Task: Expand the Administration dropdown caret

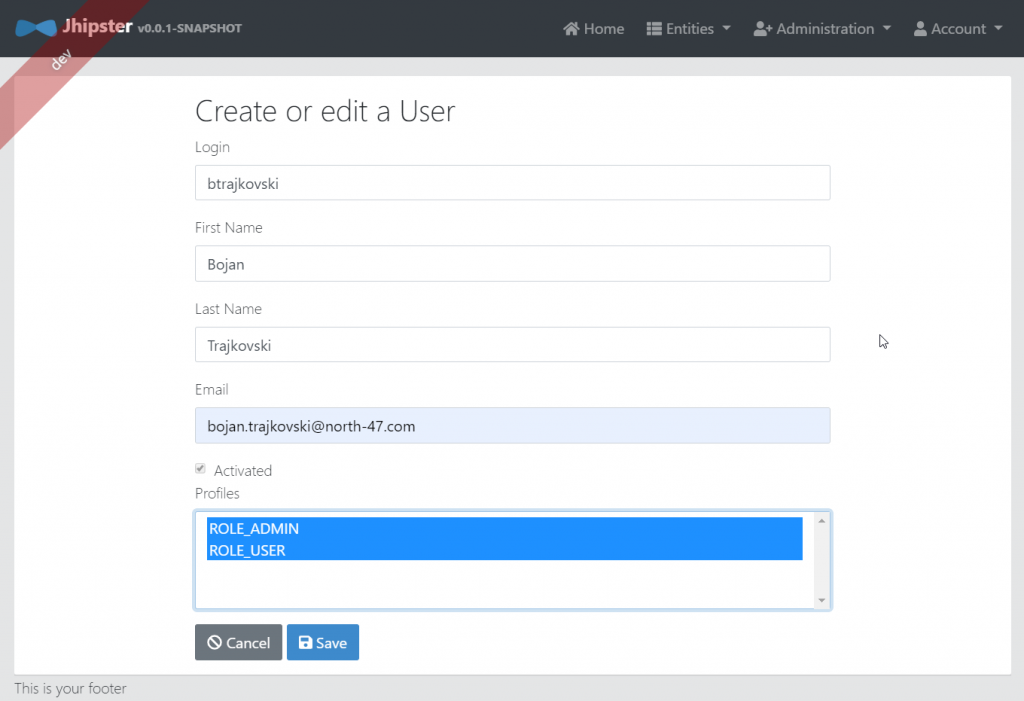Action: pyautogui.click(x=886, y=29)
